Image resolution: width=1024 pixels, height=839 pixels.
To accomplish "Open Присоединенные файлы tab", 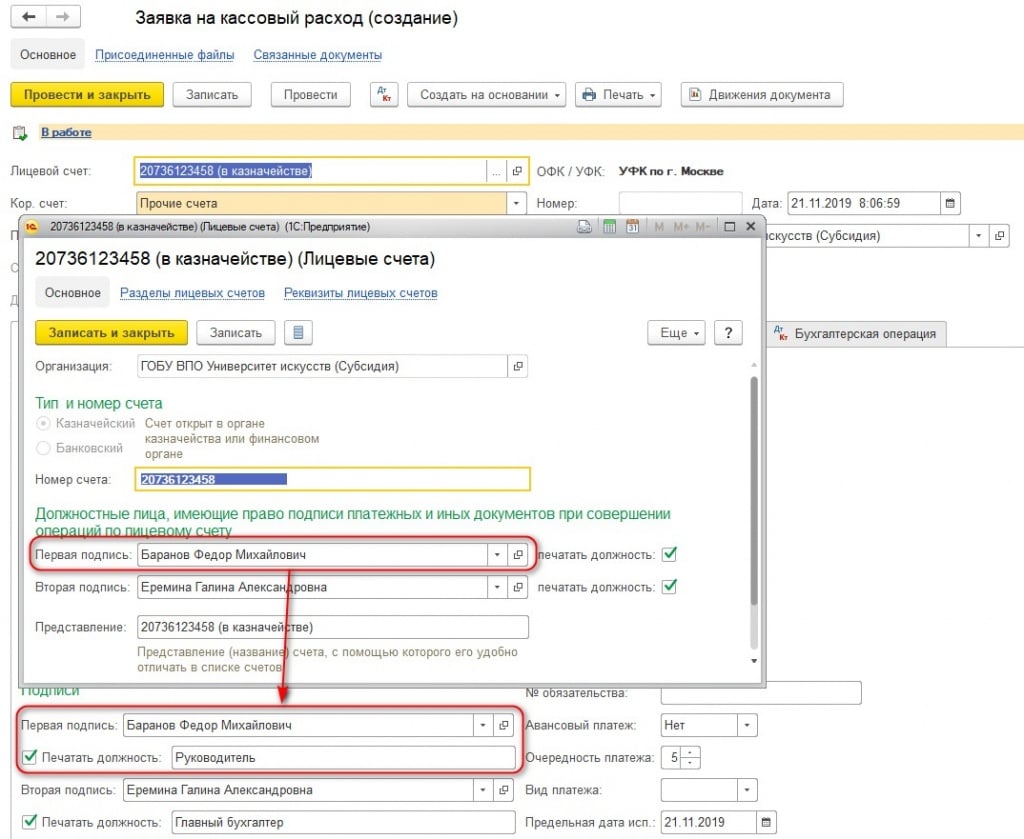I will pos(165,55).
